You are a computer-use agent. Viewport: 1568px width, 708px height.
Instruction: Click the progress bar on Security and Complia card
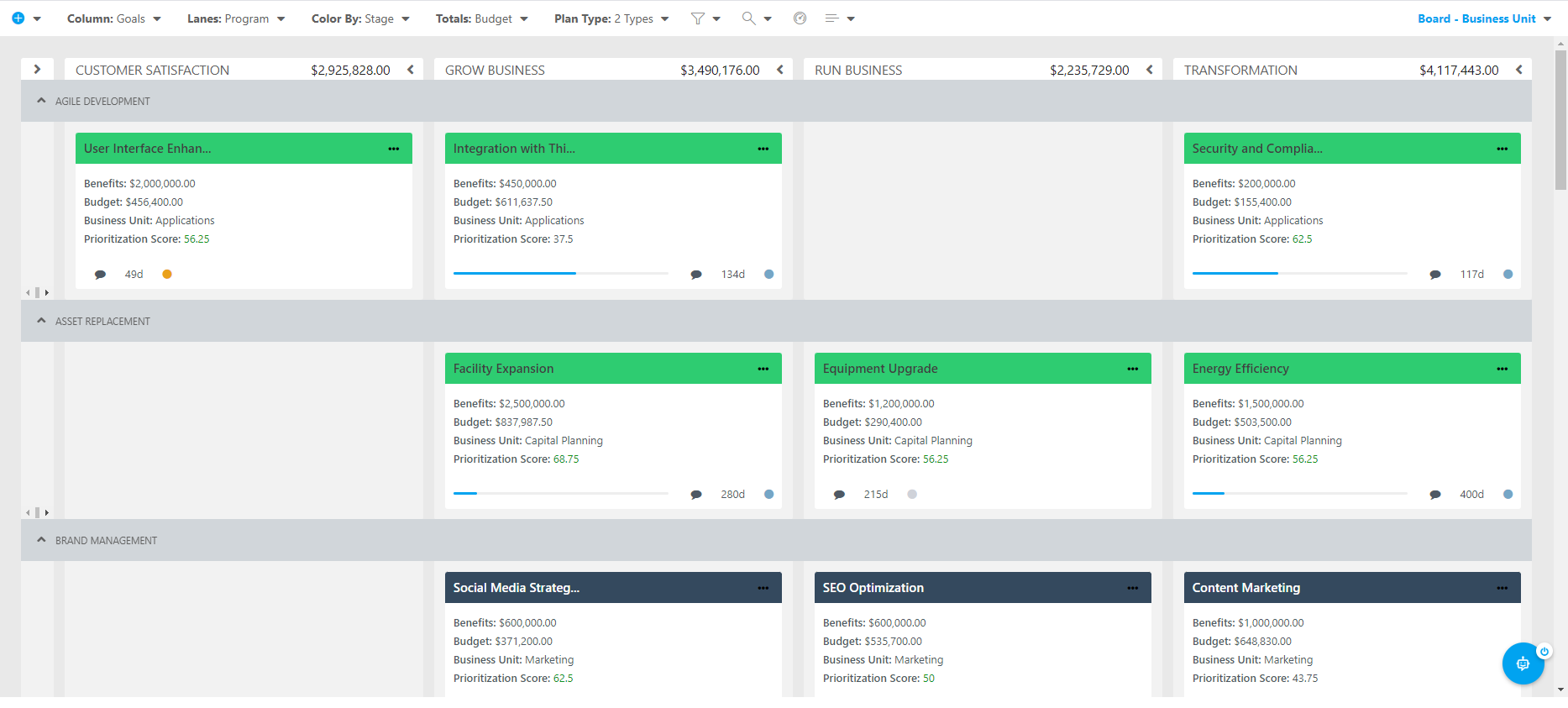point(1300,274)
